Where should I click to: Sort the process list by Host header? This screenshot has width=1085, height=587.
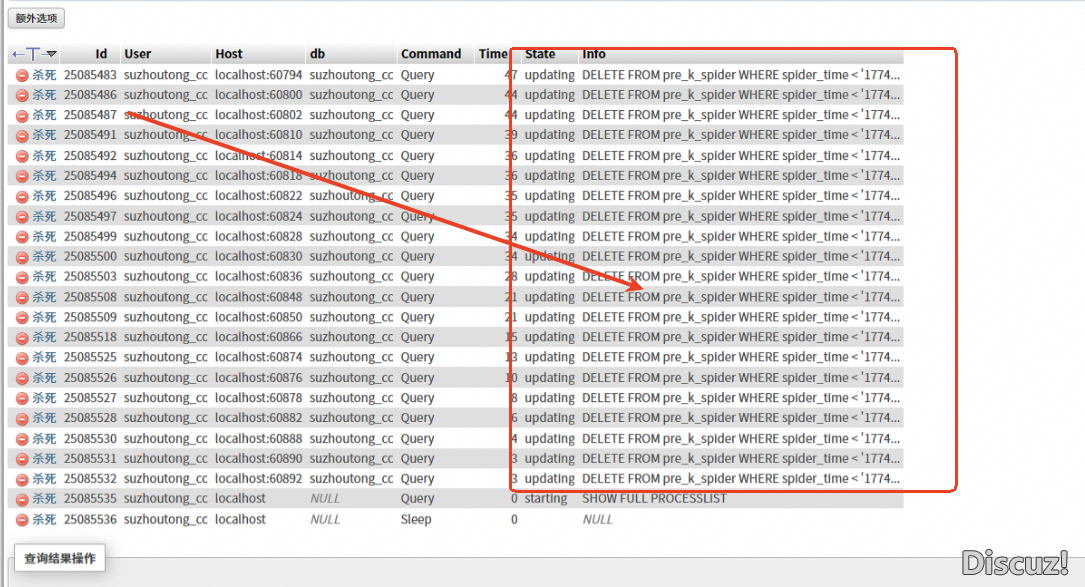tap(229, 54)
